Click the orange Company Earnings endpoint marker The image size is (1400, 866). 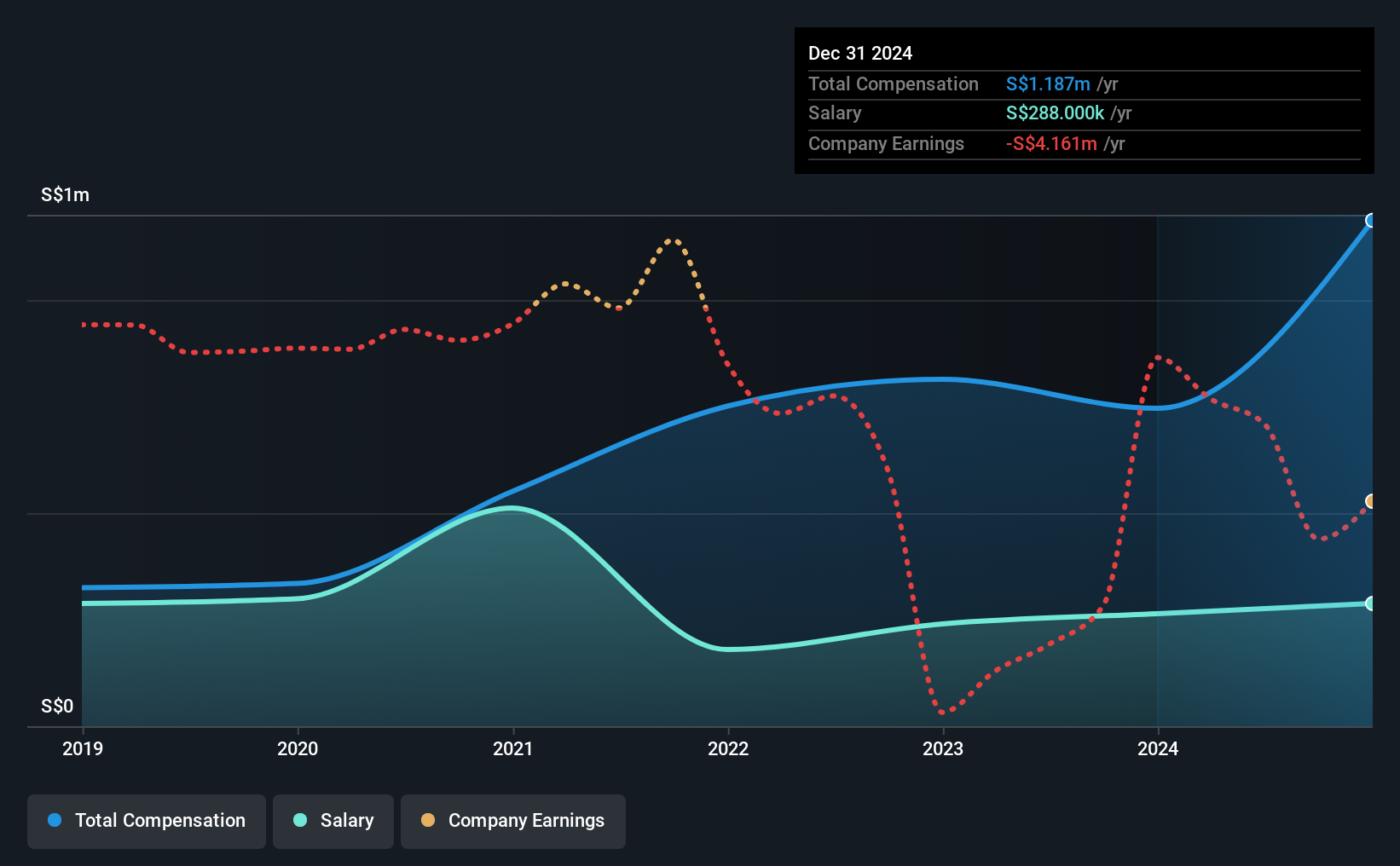tap(1371, 501)
